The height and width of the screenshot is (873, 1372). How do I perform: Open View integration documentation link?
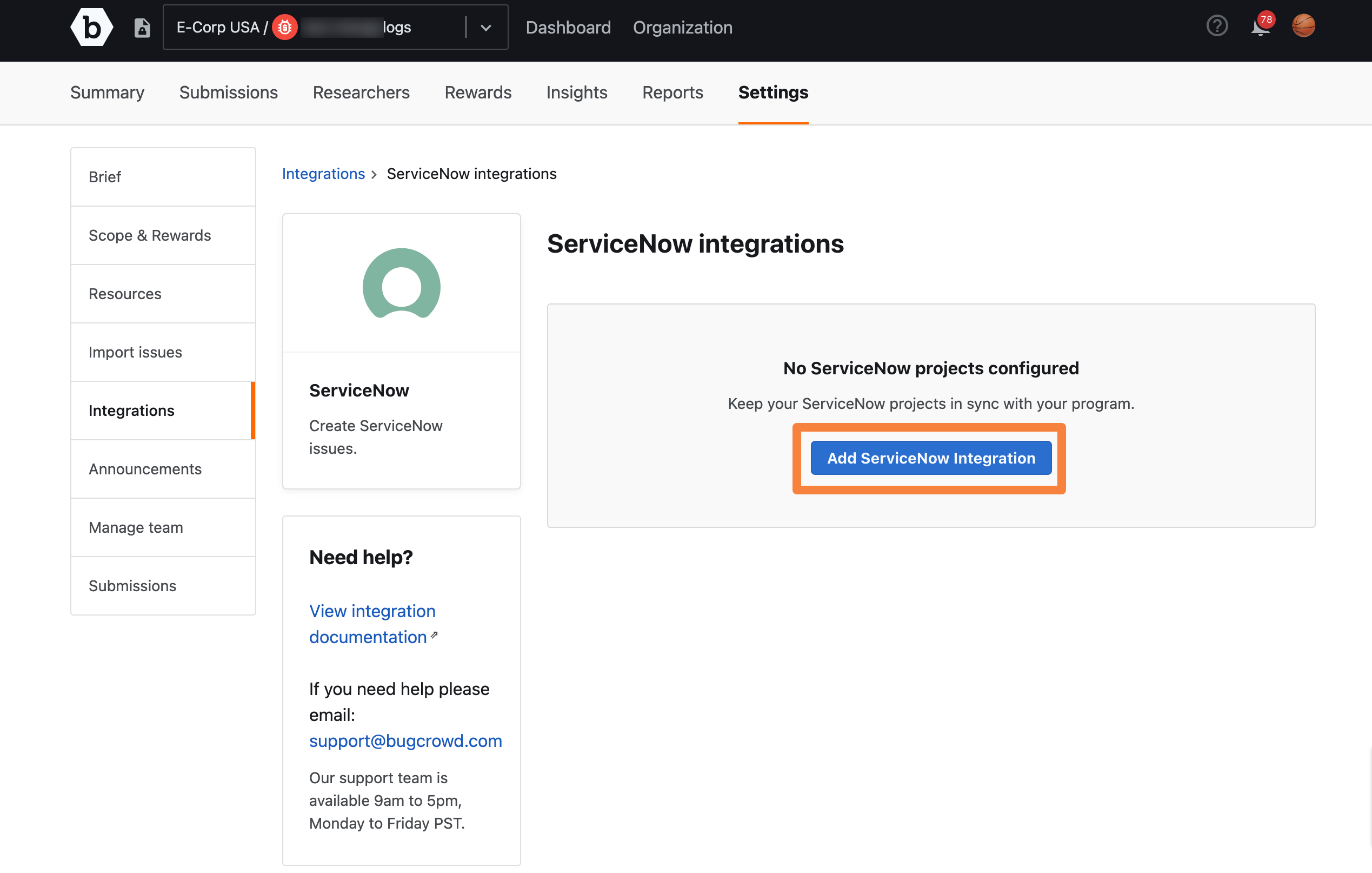(372, 624)
